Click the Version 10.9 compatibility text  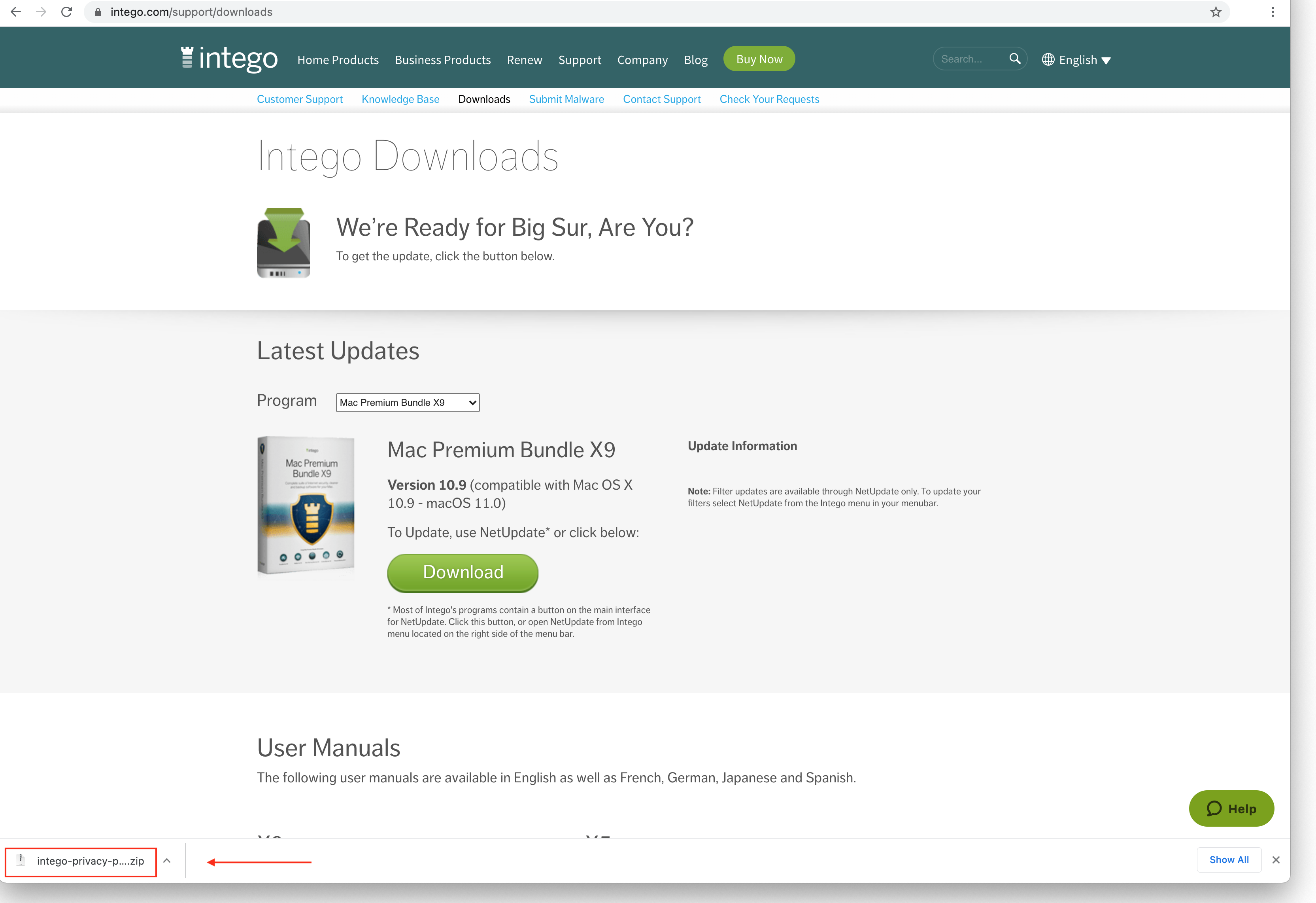click(x=510, y=494)
